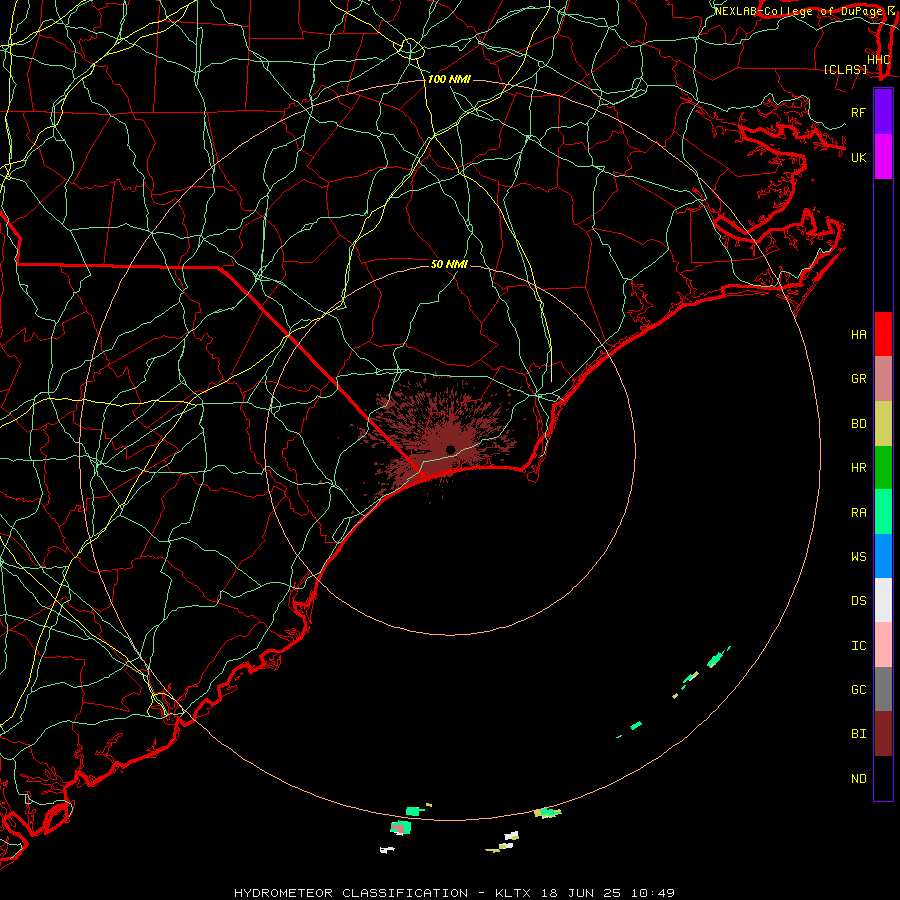This screenshot has height=900, width=900.
Task: Click the 'RF' legend label
Action: tap(858, 112)
